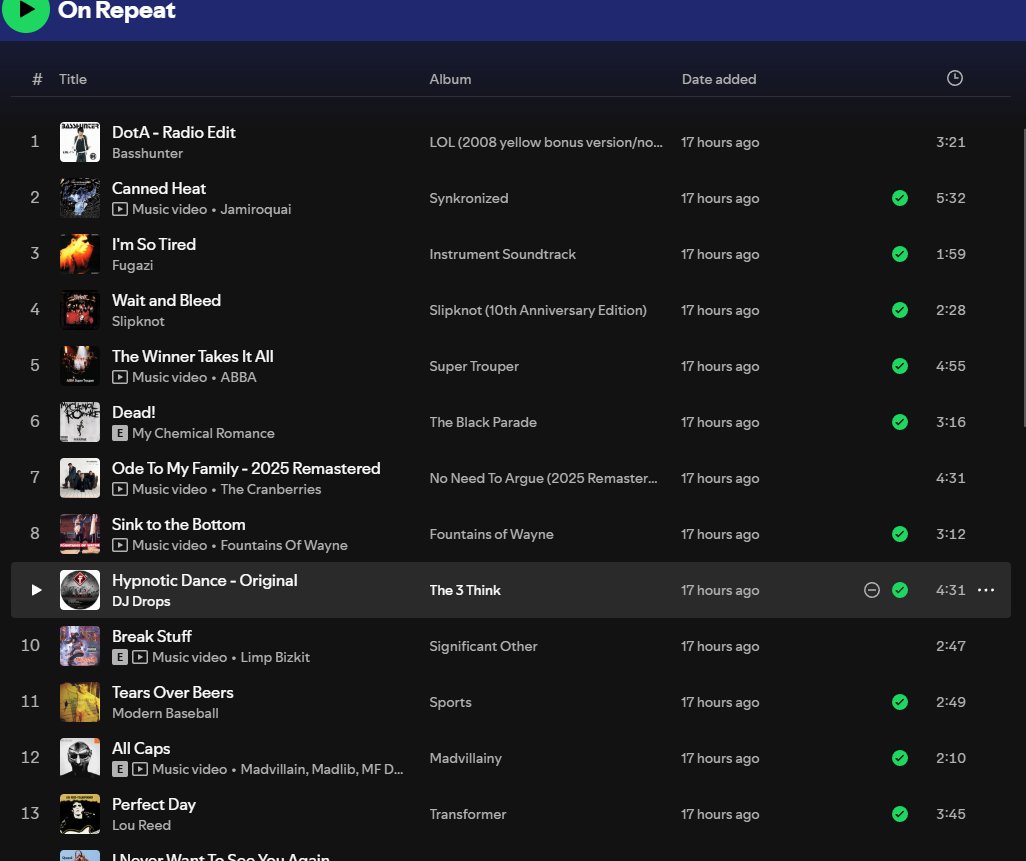Sort the list by Title column
Viewport: 1026px width, 861px height.
tap(73, 79)
